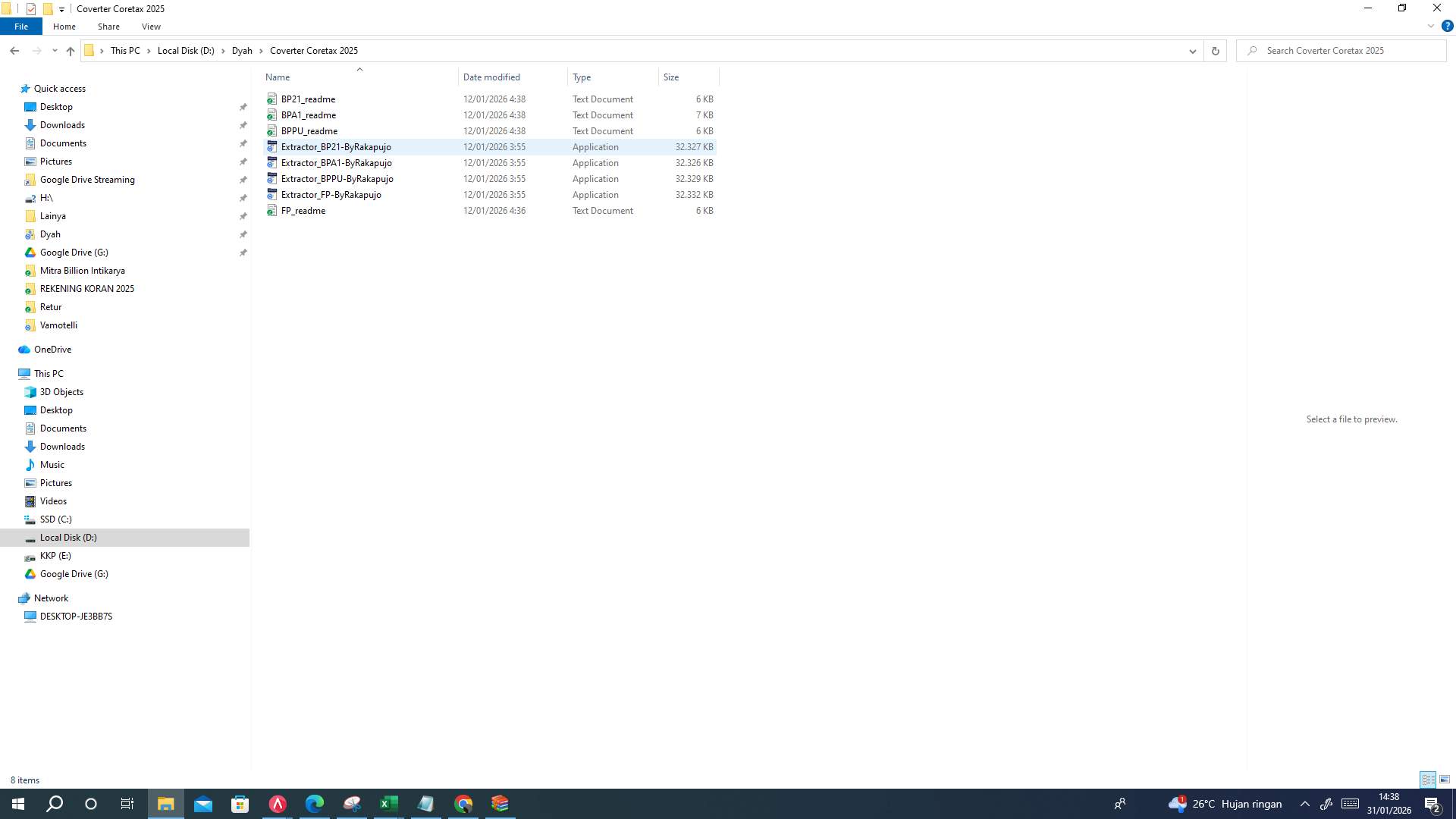Launch Extractor_FP-ByRakapujo application
The image size is (1456, 819).
click(331, 195)
